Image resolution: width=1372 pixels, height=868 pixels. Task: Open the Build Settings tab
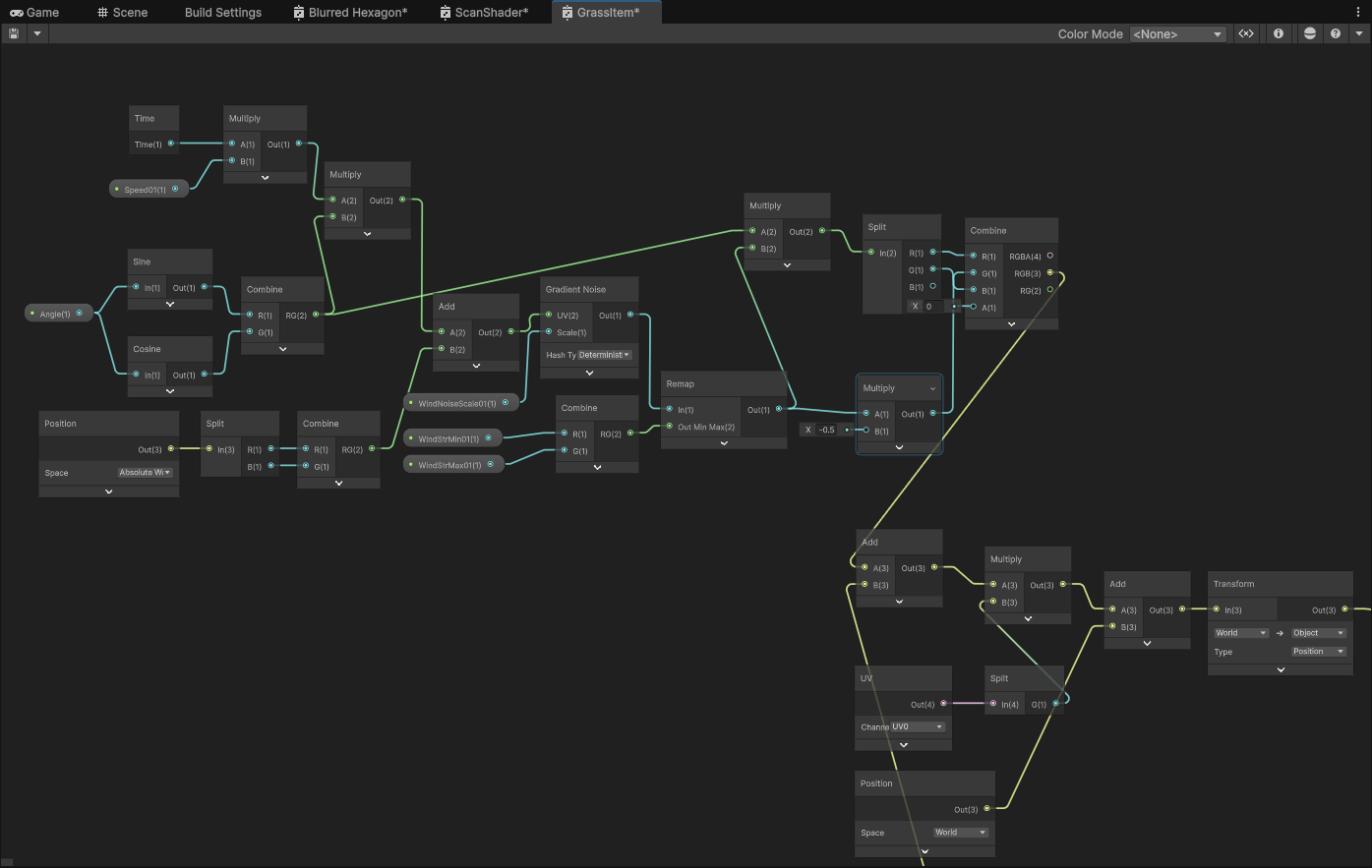pyautogui.click(x=223, y=12)
